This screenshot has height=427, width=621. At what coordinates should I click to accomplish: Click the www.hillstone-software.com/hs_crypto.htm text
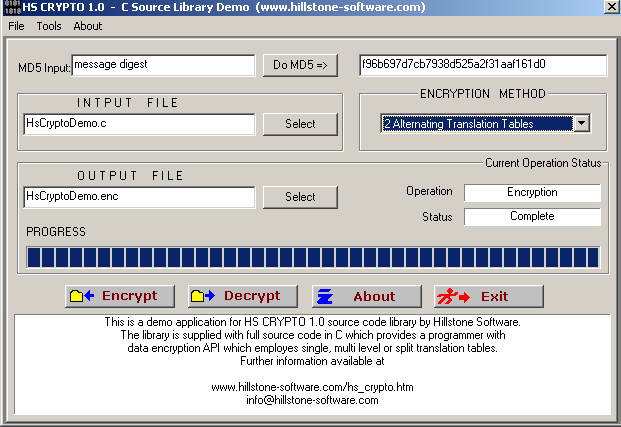coord(312,387)
